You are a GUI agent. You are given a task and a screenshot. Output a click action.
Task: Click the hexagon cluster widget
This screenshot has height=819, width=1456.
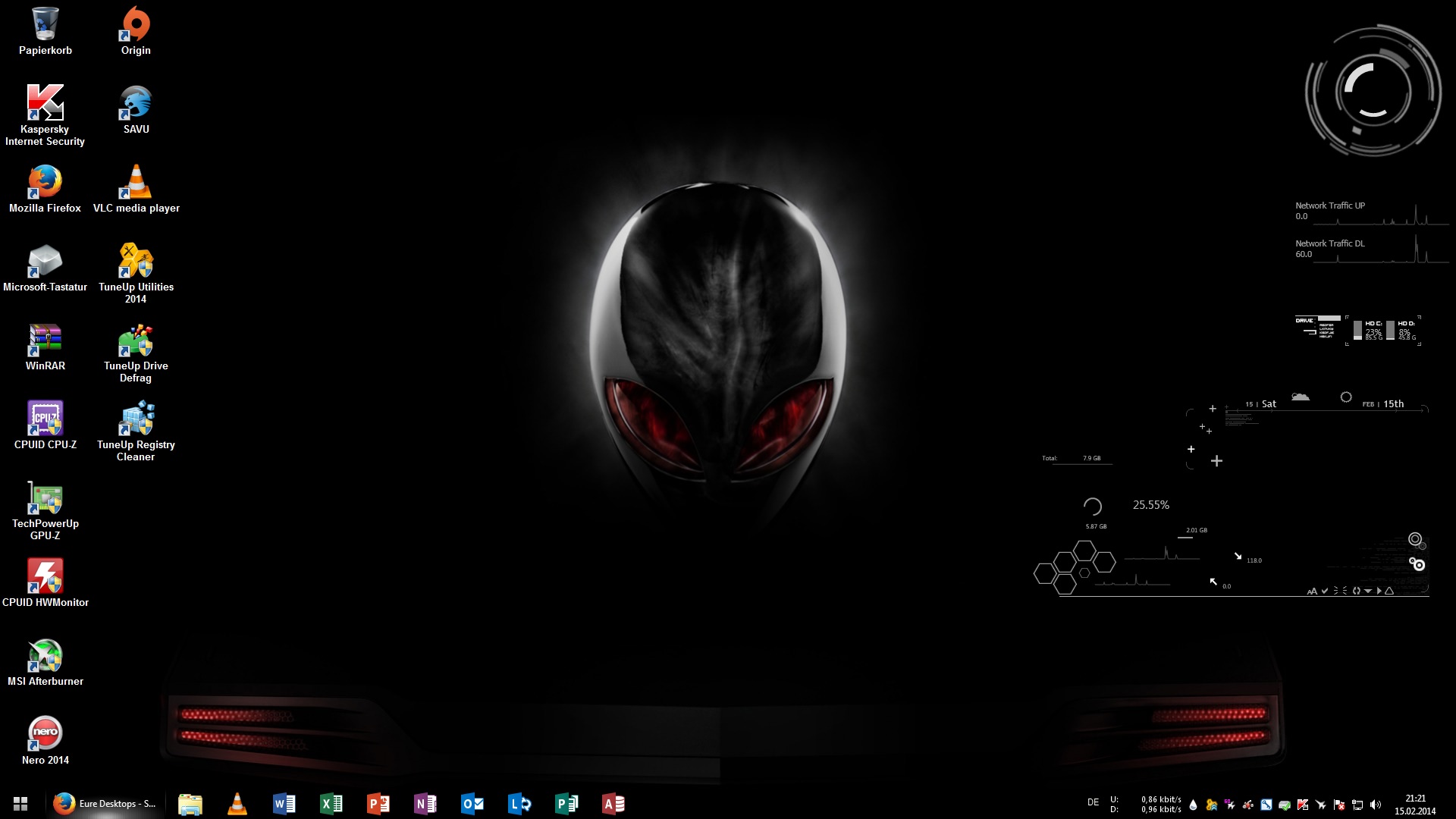(1074, 567)
